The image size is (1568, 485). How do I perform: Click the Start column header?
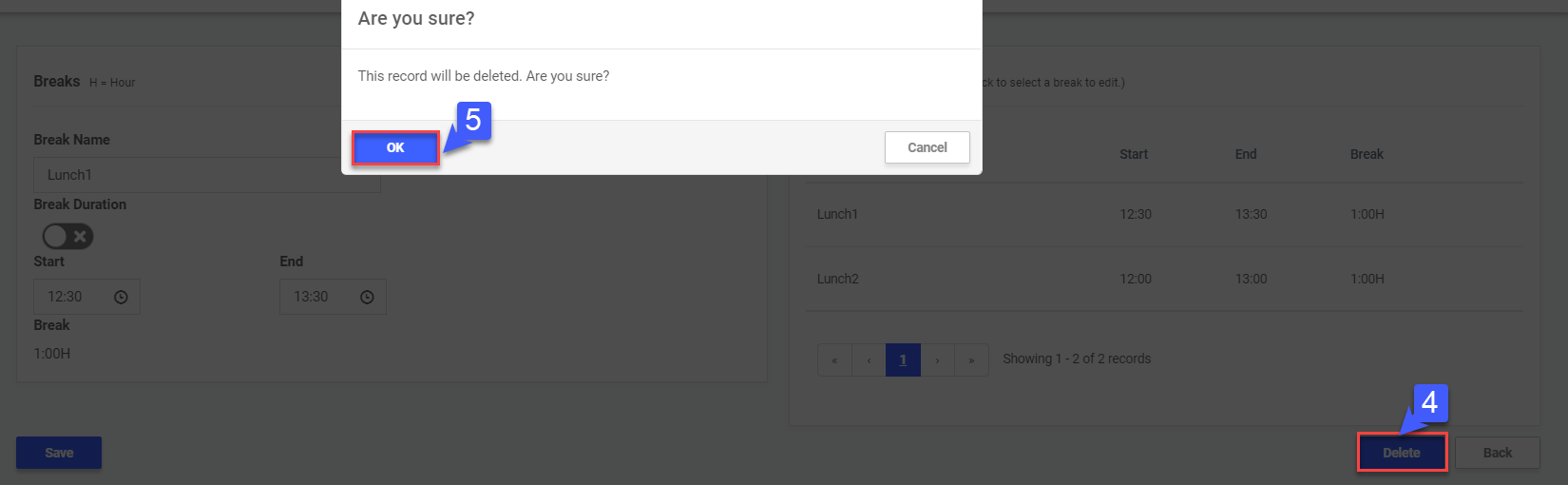point(1133,154)
